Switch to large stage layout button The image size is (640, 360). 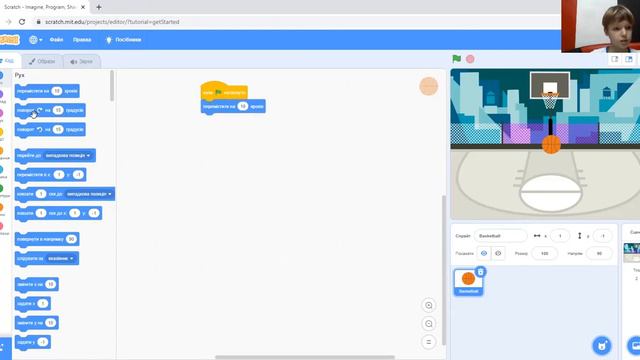pyautogui.click(x=629, y=60)
